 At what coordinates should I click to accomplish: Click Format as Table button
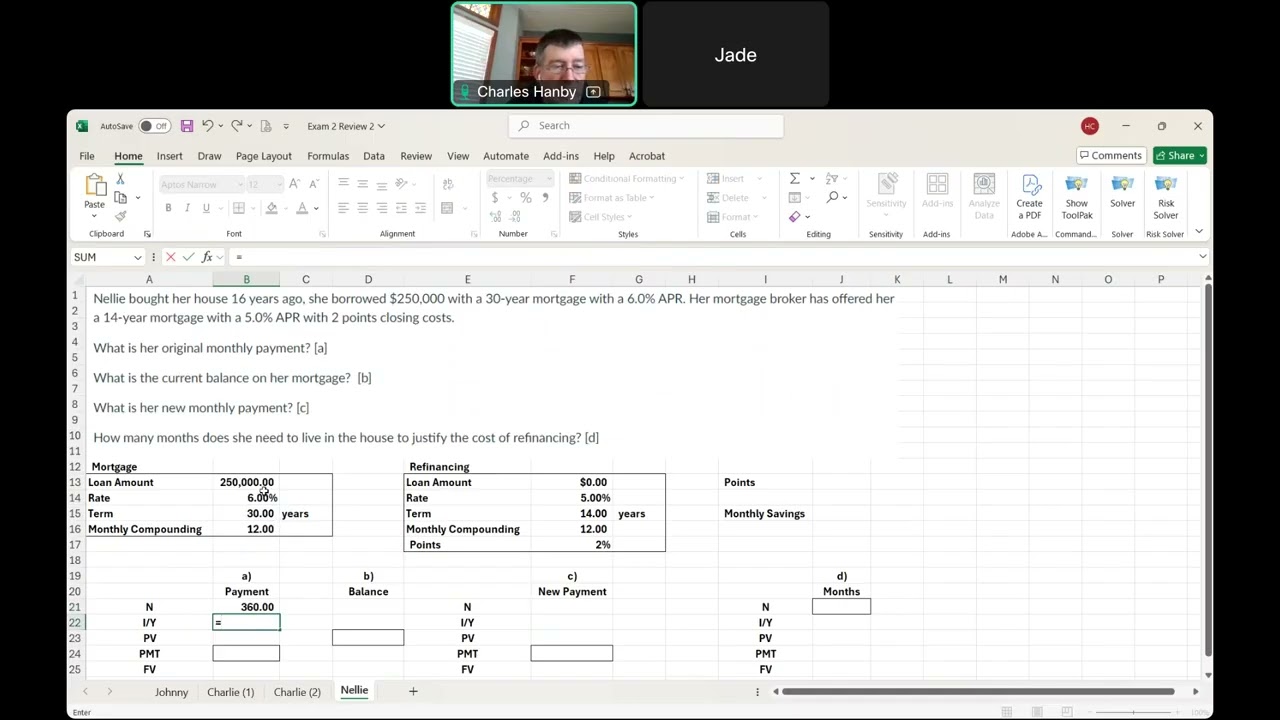(x=613, y=198)
